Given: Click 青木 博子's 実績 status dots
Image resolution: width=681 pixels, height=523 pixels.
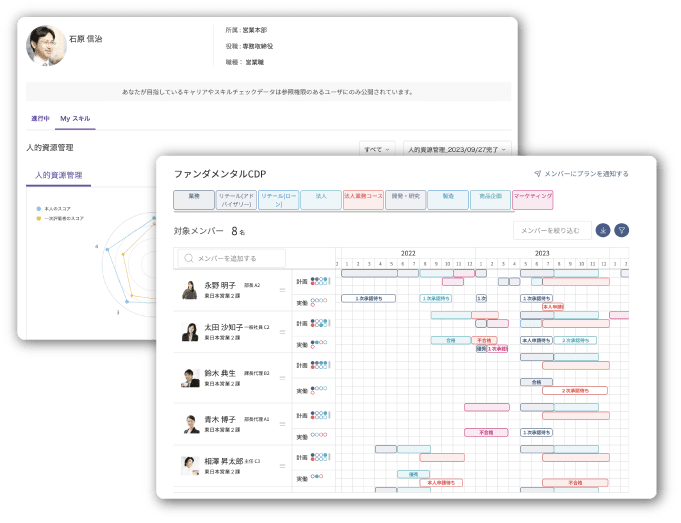Looking at the screenshot, I should point(319,436).
